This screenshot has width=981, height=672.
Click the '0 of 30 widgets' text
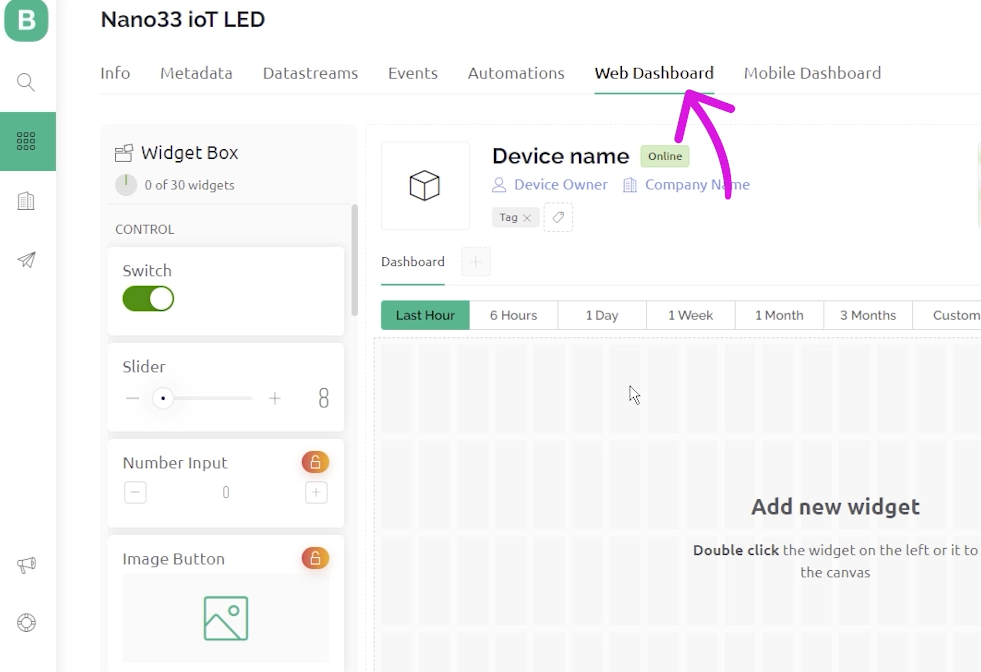tap(190, 185)
